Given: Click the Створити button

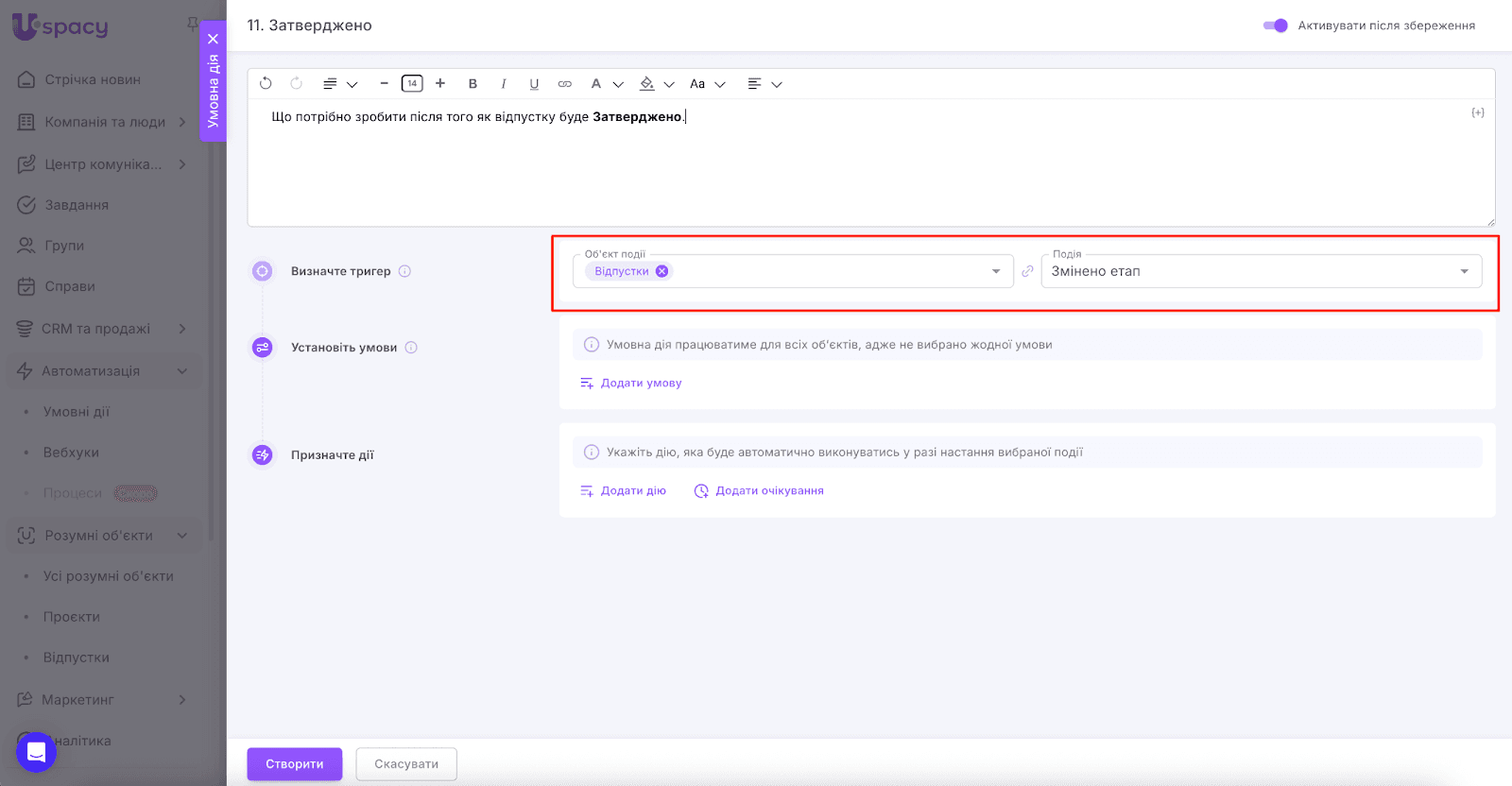Looking at the screenshot, I should click(x=295, y=764).
